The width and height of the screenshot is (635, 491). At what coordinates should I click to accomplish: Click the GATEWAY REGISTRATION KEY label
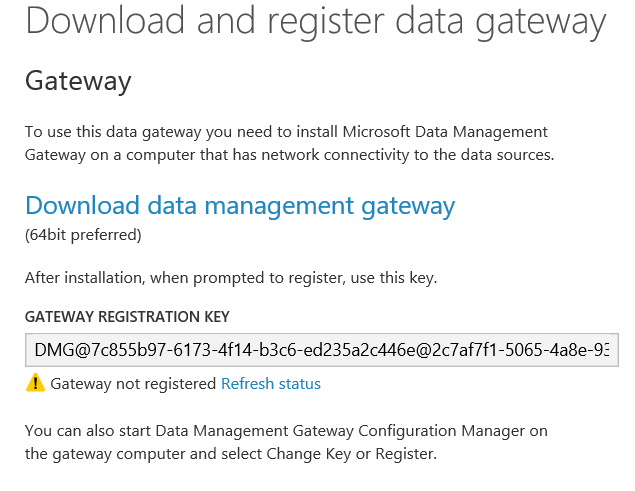127,316
